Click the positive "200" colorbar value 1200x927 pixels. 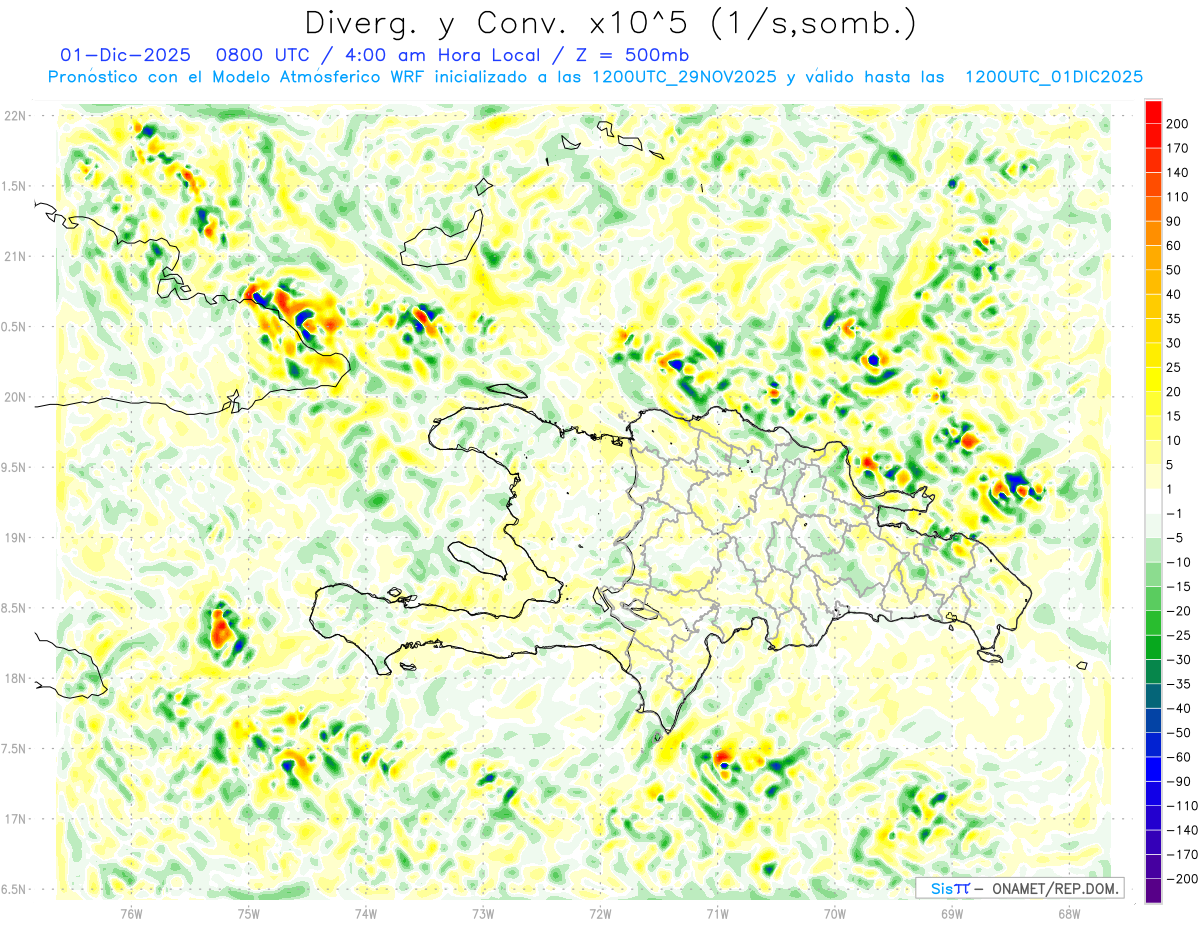1178,124
